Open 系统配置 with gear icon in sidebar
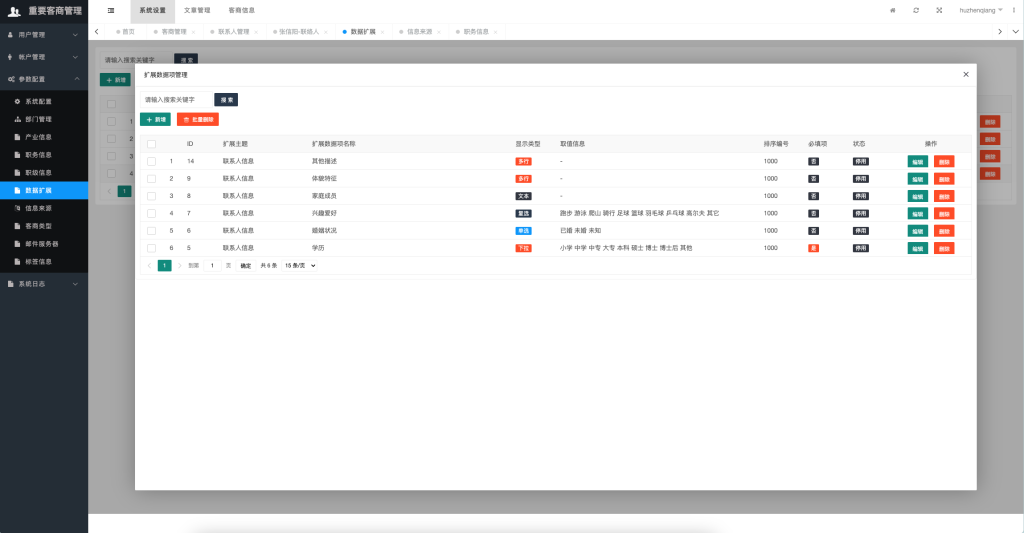The image size is (1024, 533). 38,101
